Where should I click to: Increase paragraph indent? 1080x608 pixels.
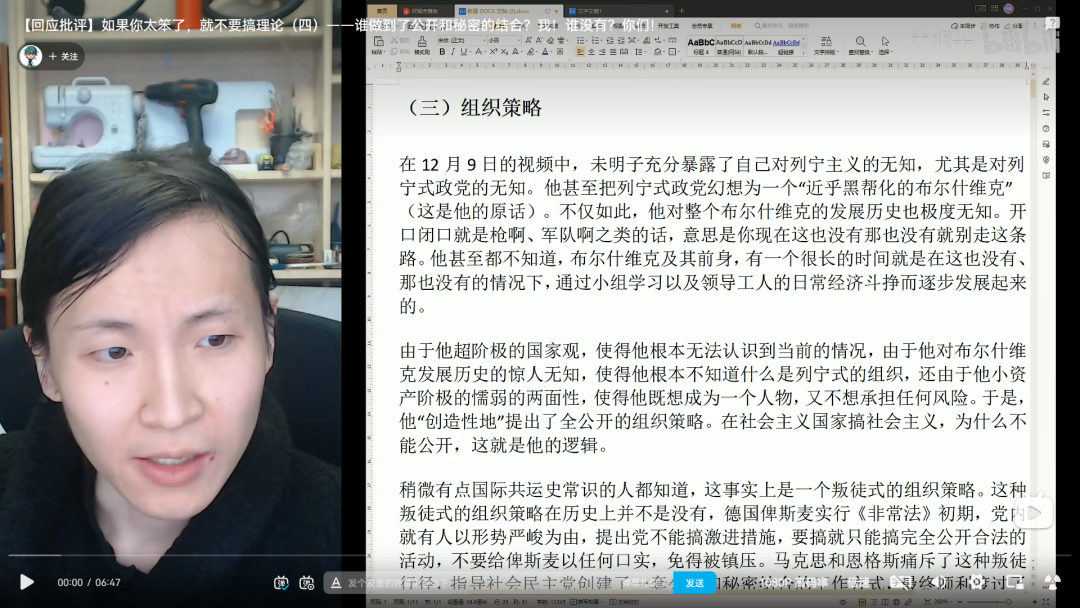click(621, 41)
